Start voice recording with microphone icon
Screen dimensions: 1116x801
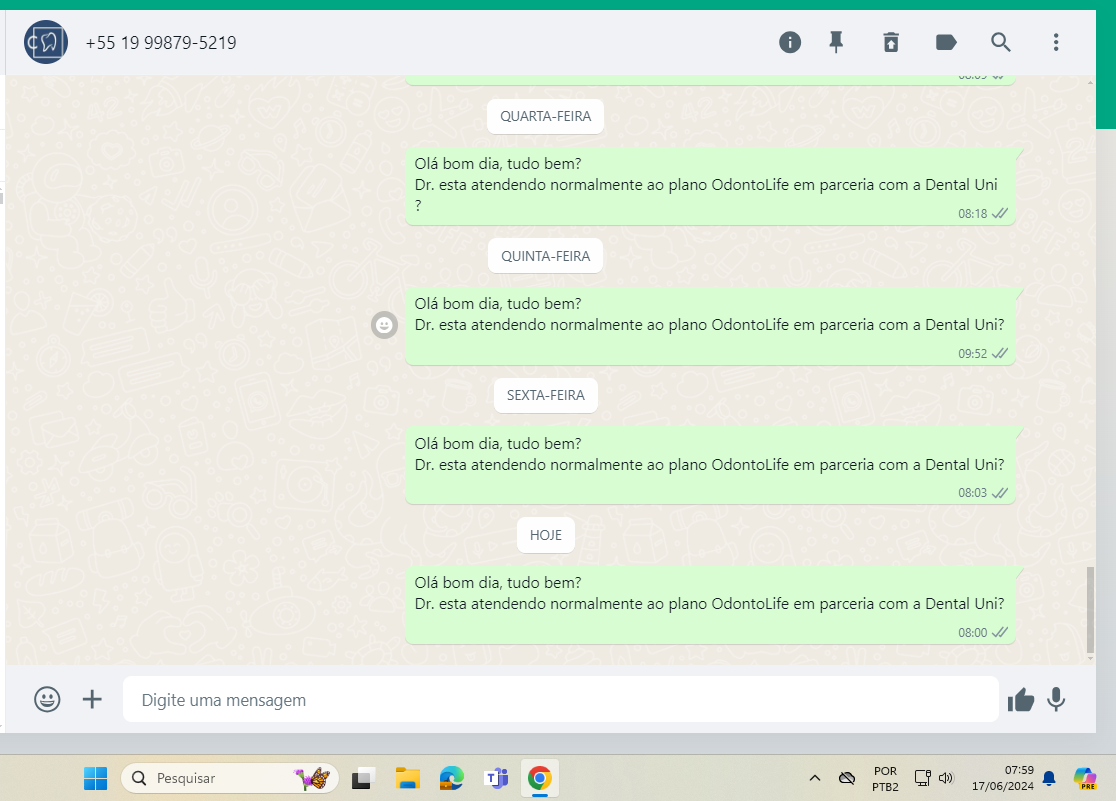(x=1056, y=700)
